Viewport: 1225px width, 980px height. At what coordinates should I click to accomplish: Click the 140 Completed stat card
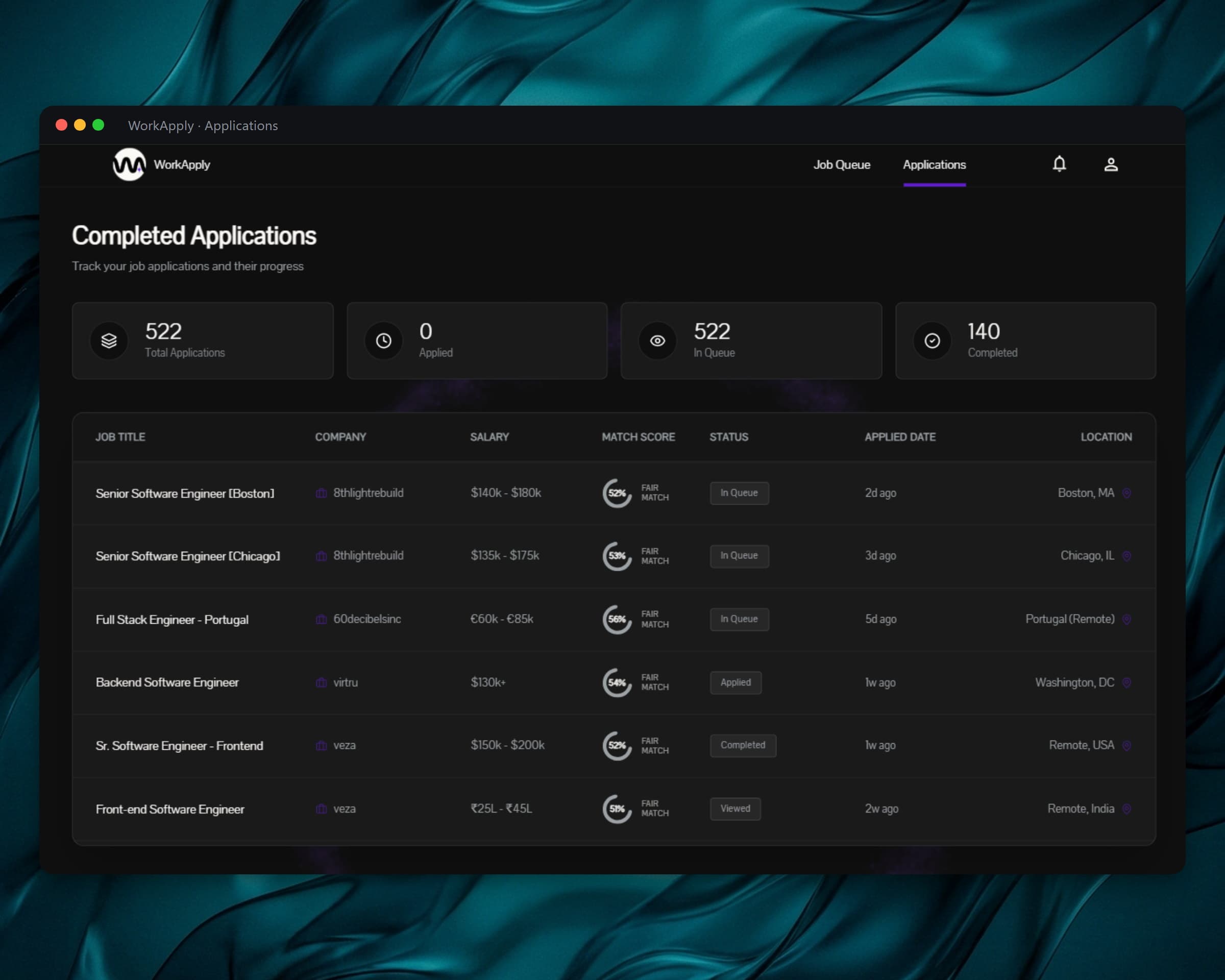coord(1025,341)
